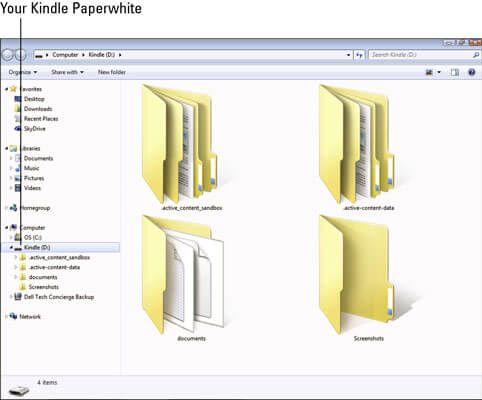
Task: Click the New folder button
Action: click(112, 72)
